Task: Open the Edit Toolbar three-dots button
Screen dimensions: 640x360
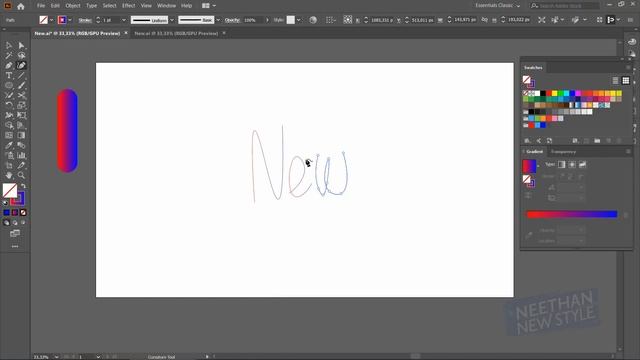Action: tap(15, 247)
